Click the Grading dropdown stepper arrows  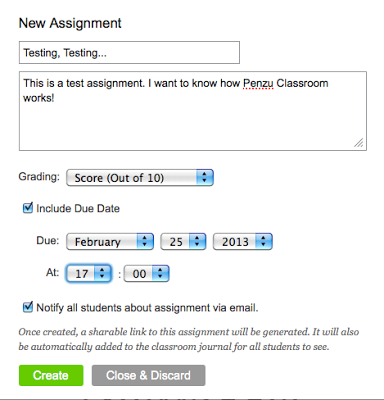click(x=205, y=178)
